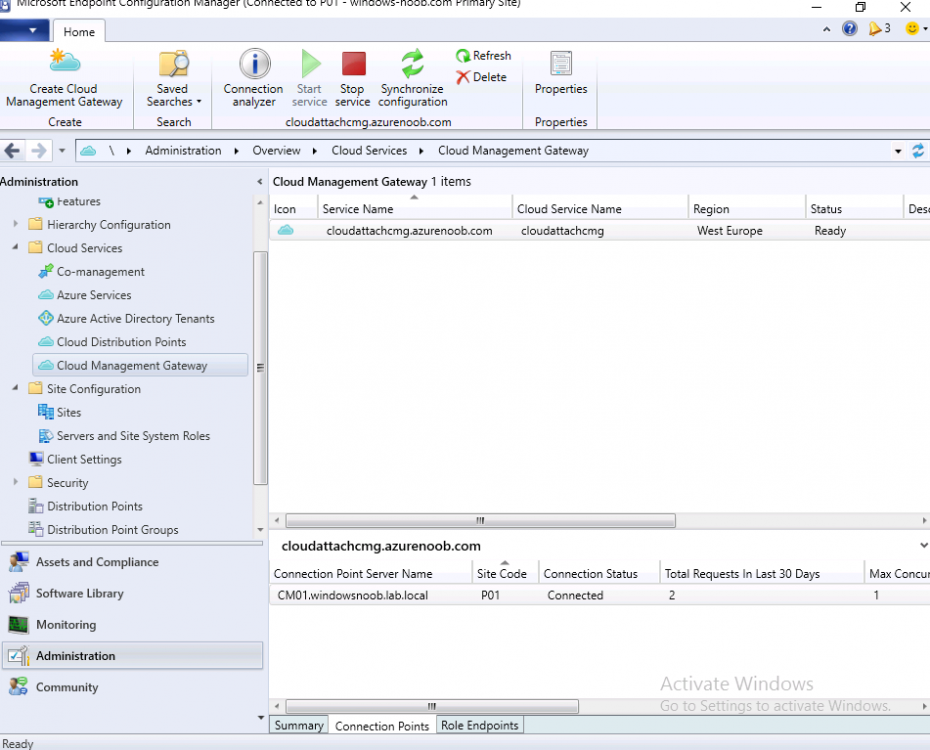Open Saved Searches dropdown
The image size is (930, 750).
click(x=173, y=79)
